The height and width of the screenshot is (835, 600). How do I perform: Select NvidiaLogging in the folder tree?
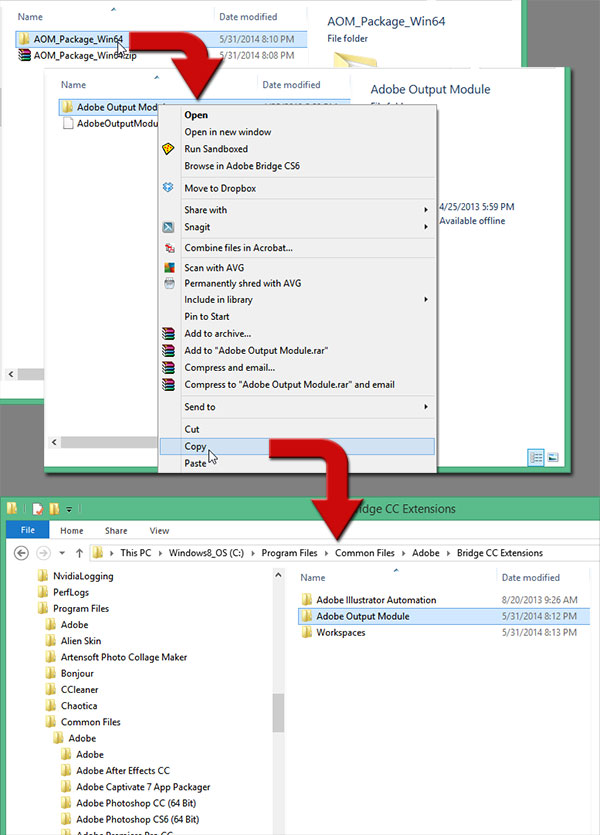point(83,576)
